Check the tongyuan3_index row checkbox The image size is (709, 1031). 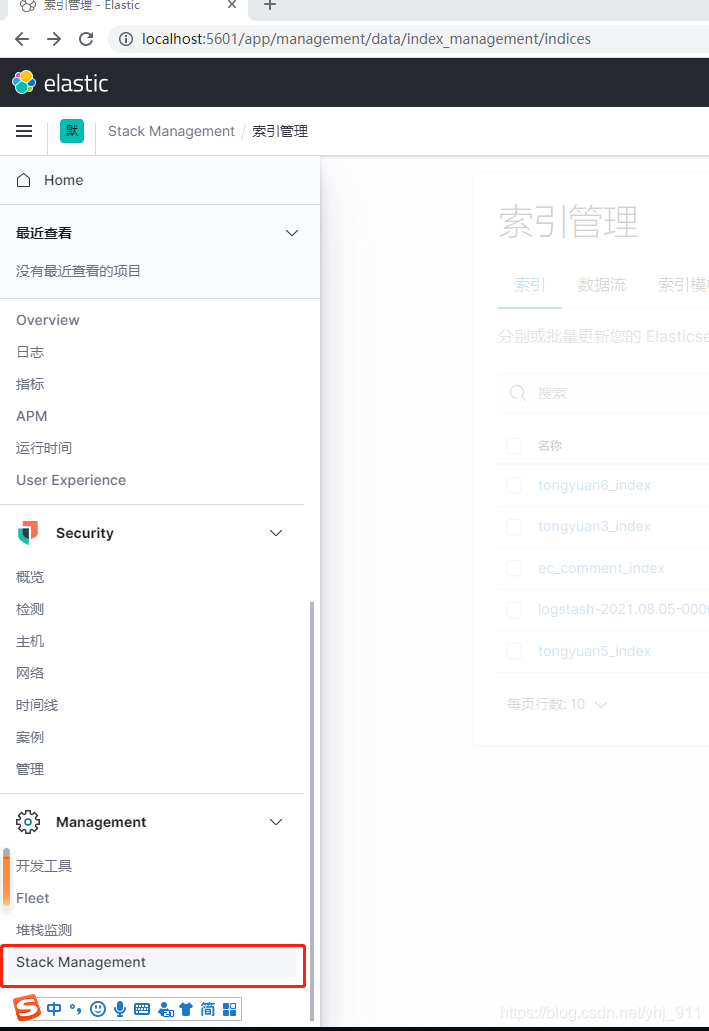(x=514, y=527)
